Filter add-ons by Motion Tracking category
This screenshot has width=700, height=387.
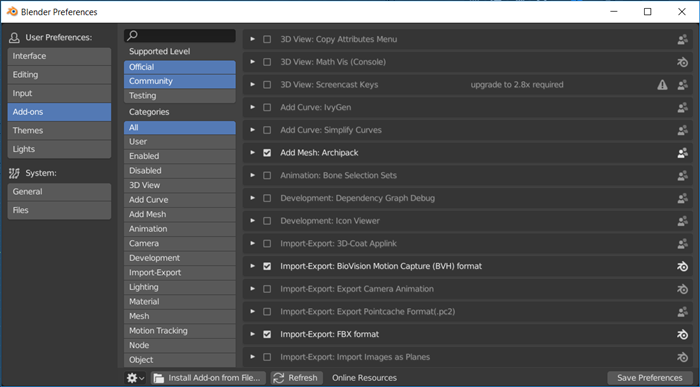click(x=179, y=331)
